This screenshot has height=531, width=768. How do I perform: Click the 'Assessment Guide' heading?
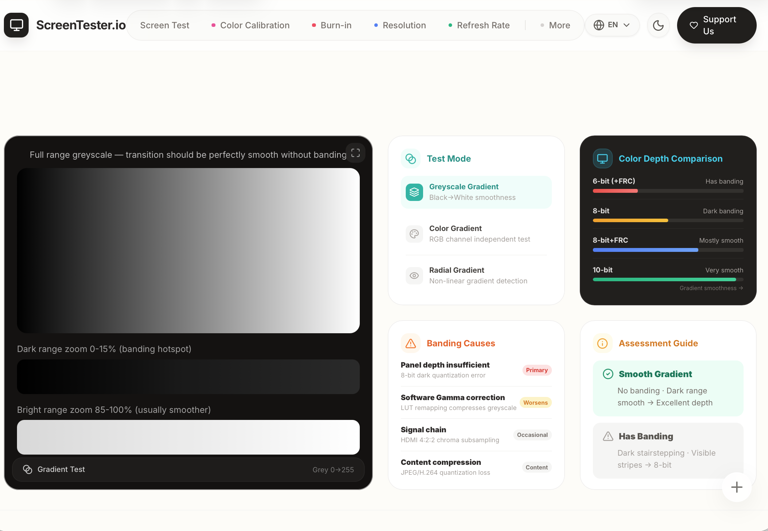(658, 343)
